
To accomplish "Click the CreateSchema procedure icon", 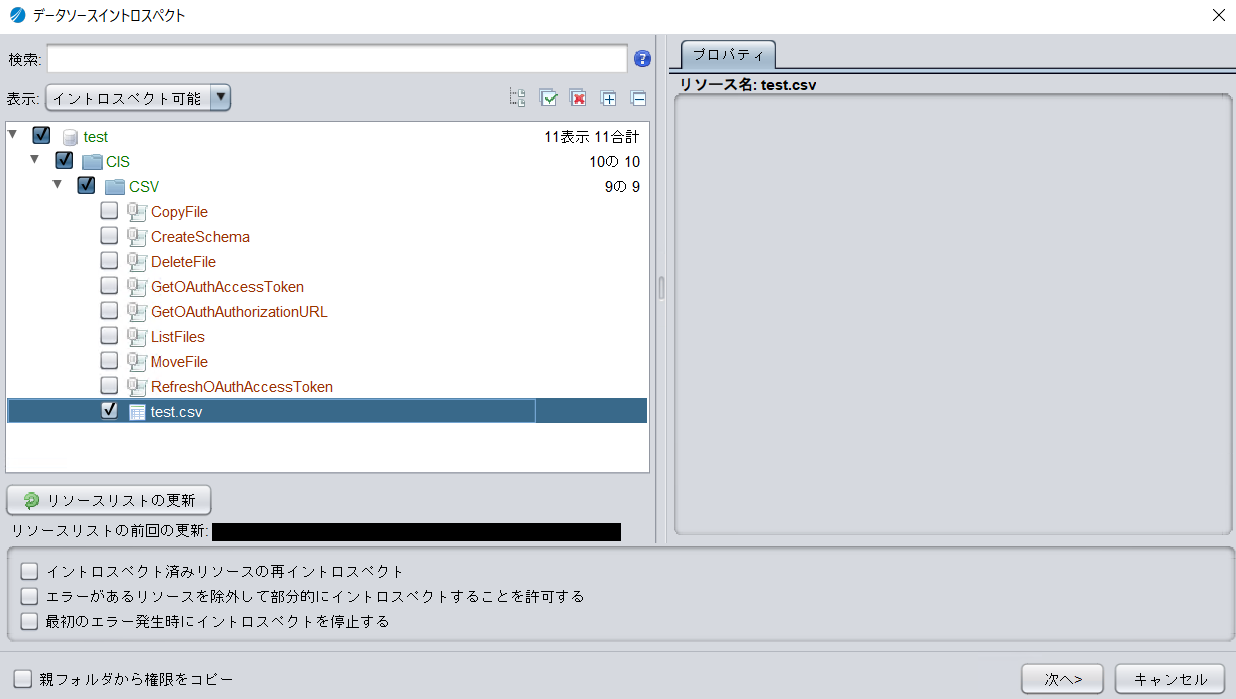I will coord(137,237).
